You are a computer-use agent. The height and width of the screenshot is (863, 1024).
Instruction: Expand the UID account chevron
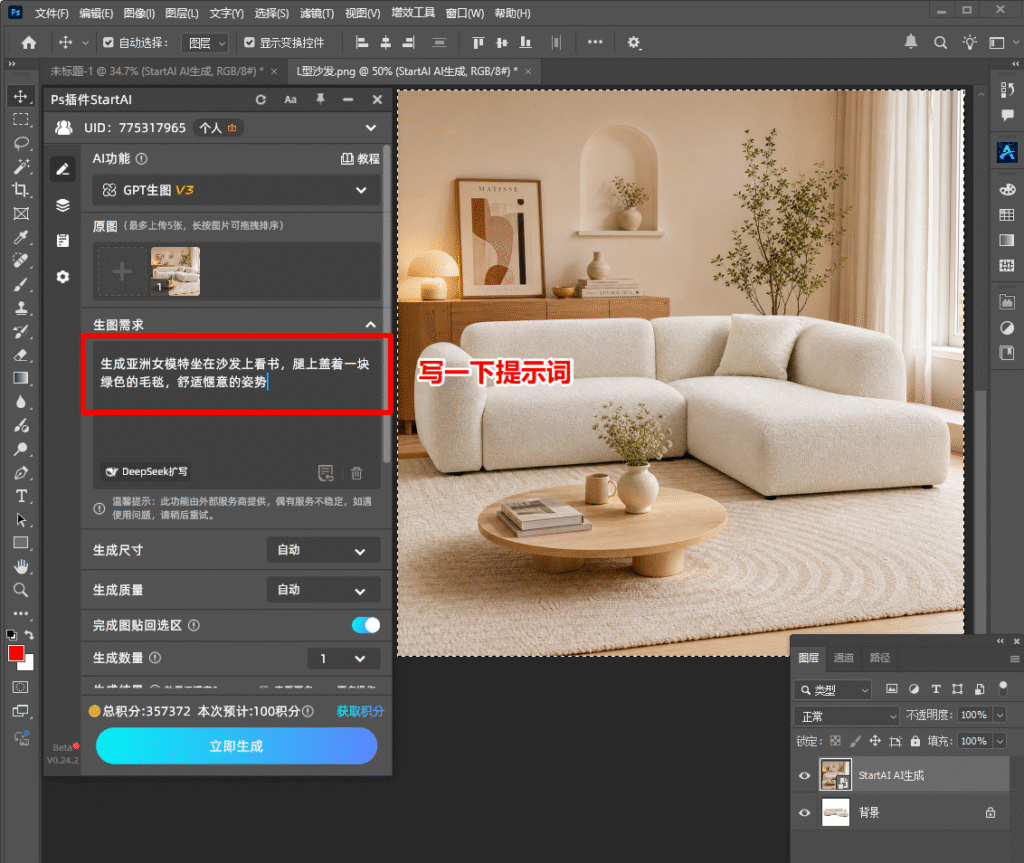pos(371,128)
